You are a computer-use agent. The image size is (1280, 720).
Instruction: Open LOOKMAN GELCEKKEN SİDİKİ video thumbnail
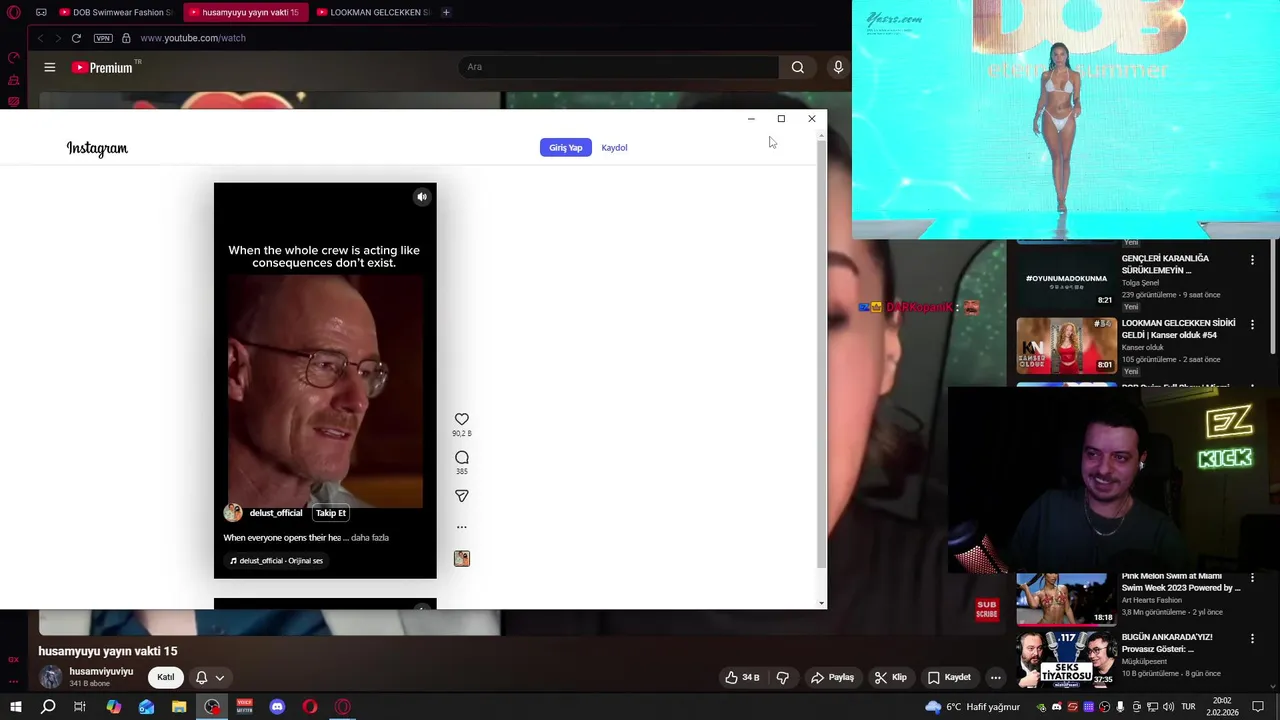1066,345
